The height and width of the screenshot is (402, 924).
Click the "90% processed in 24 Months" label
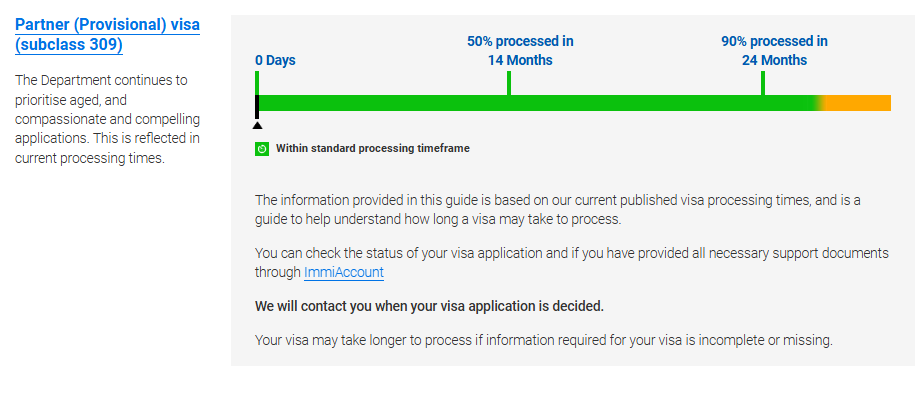coord(774,51)
